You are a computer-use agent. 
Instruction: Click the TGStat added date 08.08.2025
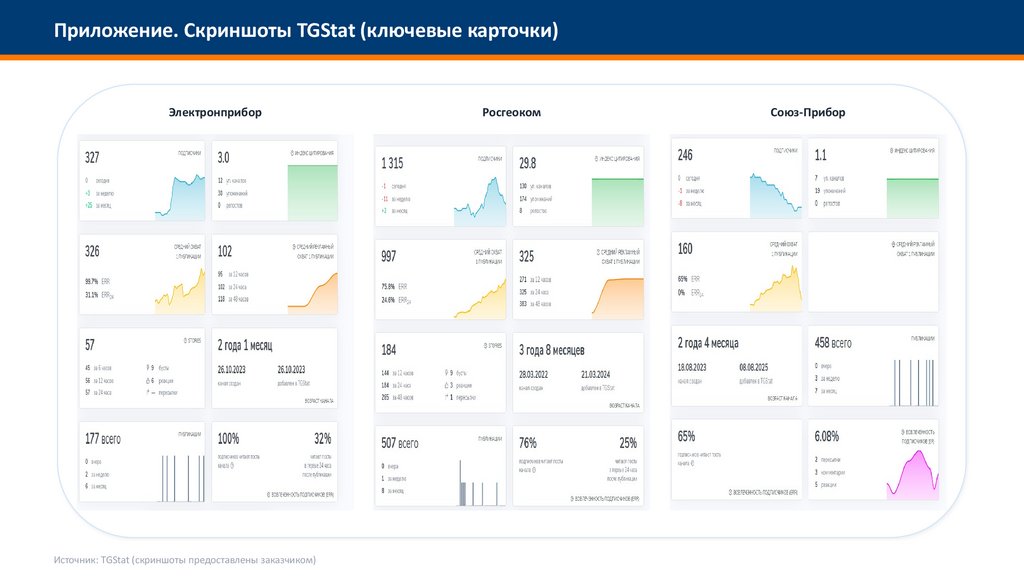click(754, 368)
